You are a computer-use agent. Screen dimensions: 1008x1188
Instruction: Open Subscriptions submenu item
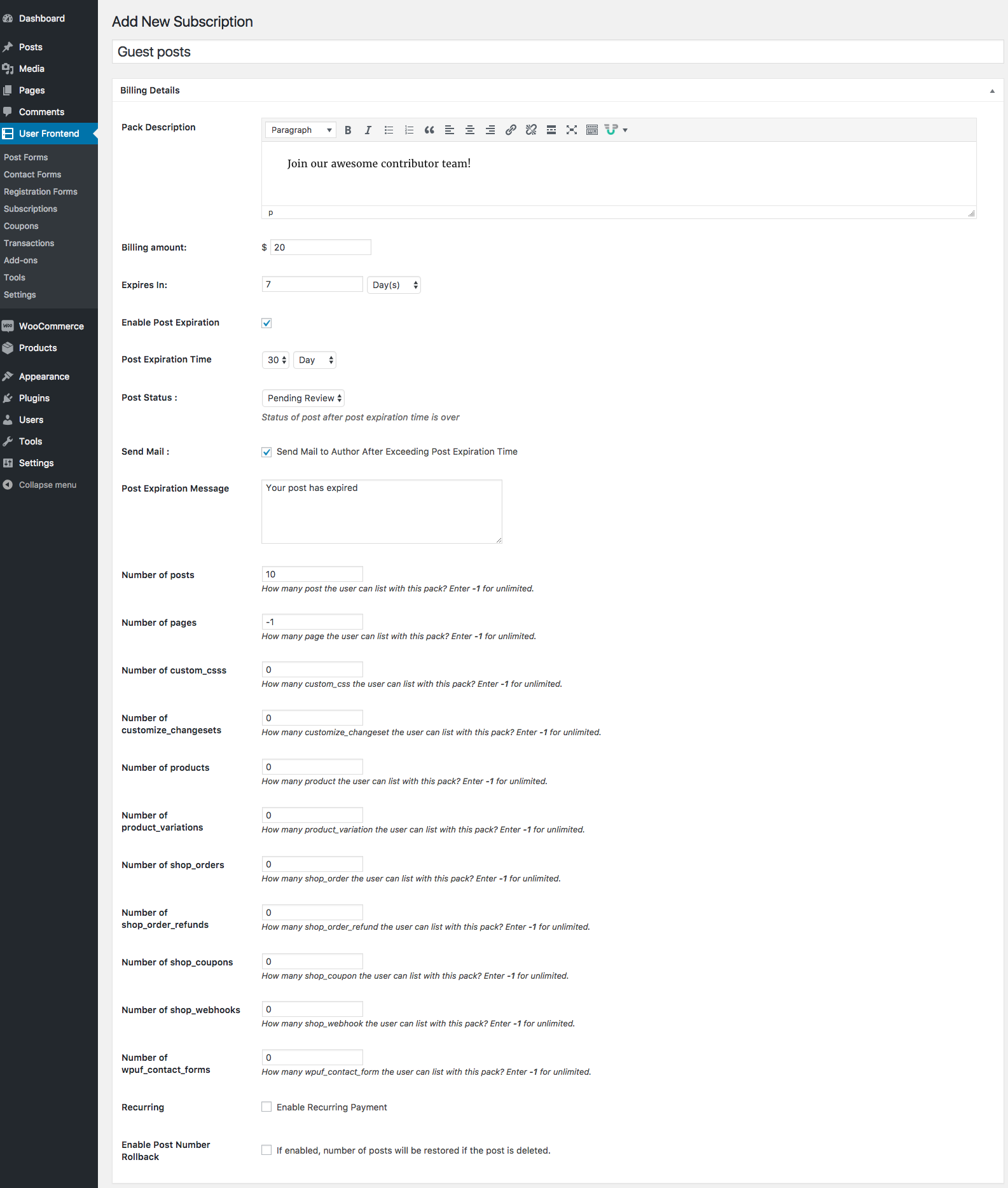tap(31, 209)
